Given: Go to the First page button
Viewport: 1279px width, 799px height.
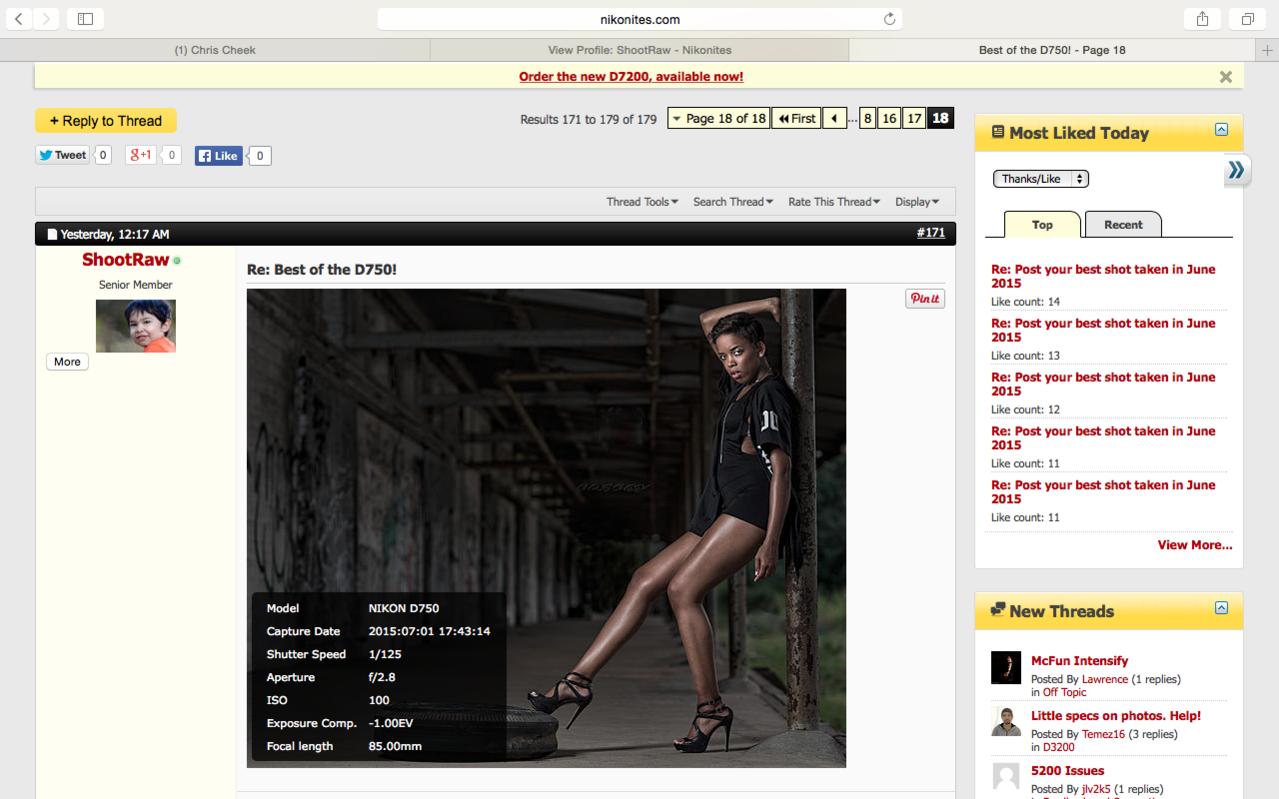Looking at the screenshot, I should (x=796, y=119).
